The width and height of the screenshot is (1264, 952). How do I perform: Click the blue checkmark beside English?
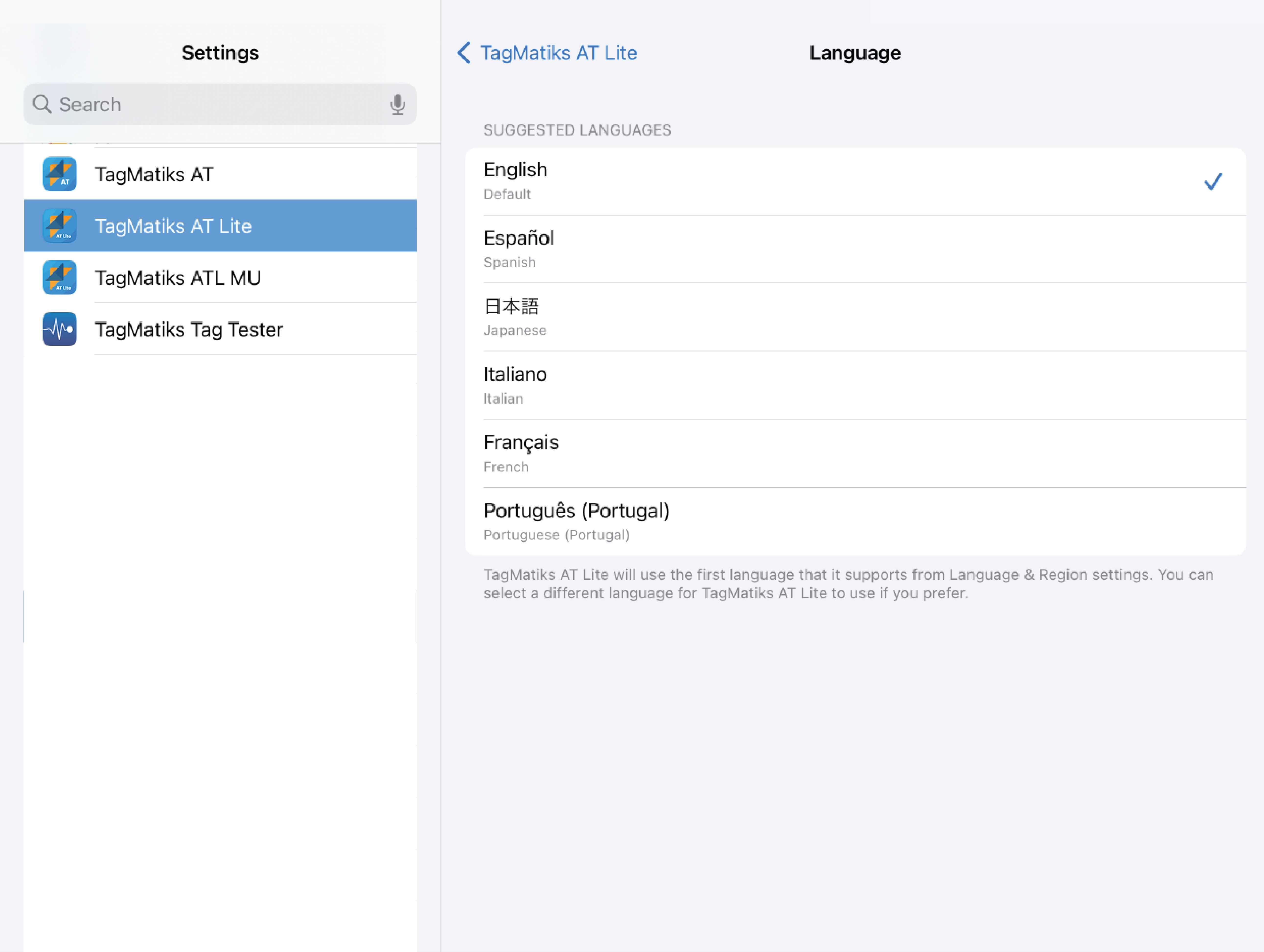pyautogui.click(x=1213, y=182)
